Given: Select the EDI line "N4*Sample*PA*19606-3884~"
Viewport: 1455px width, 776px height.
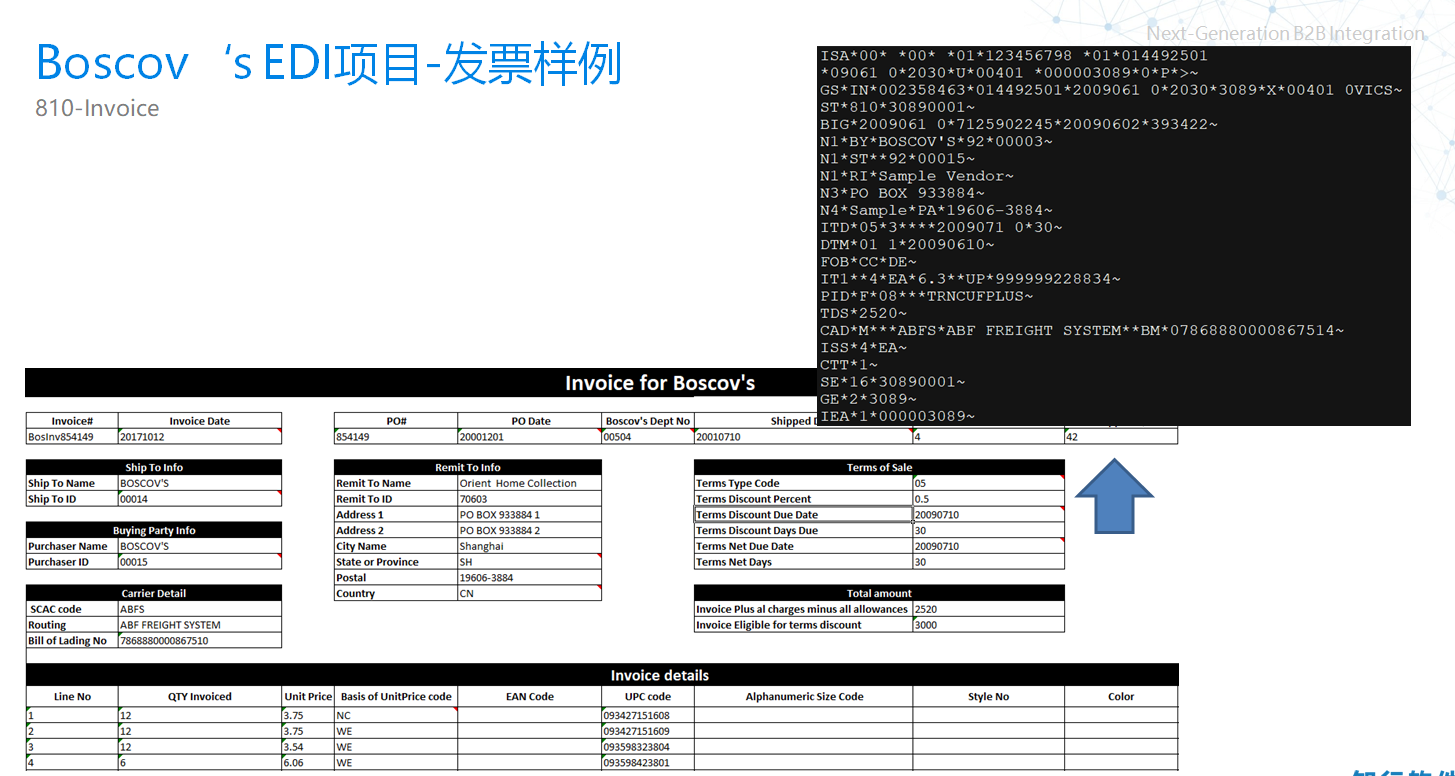Looking at the screenshot, I should (936, 210).
